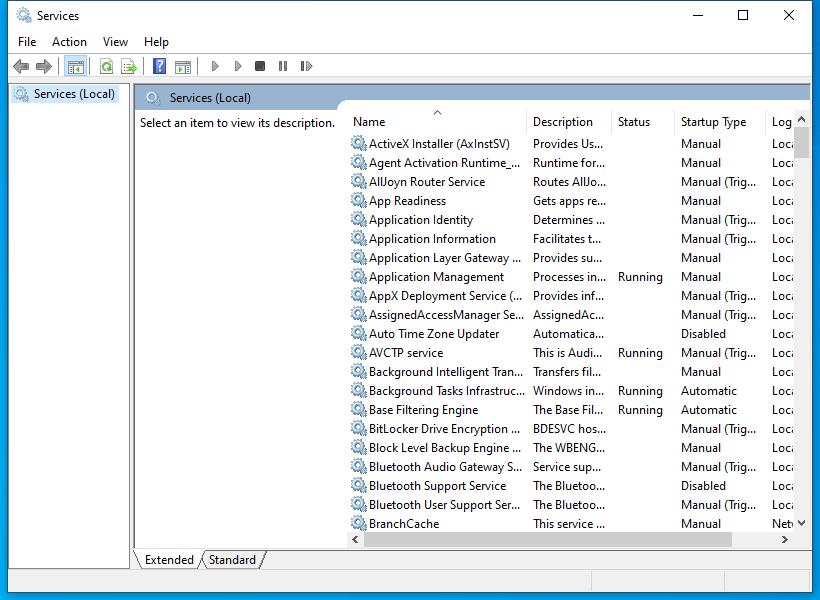Click the gear icon beside Base Filtering Engine
The width and height of the screenshot is (820, 600).
[358, 409]
